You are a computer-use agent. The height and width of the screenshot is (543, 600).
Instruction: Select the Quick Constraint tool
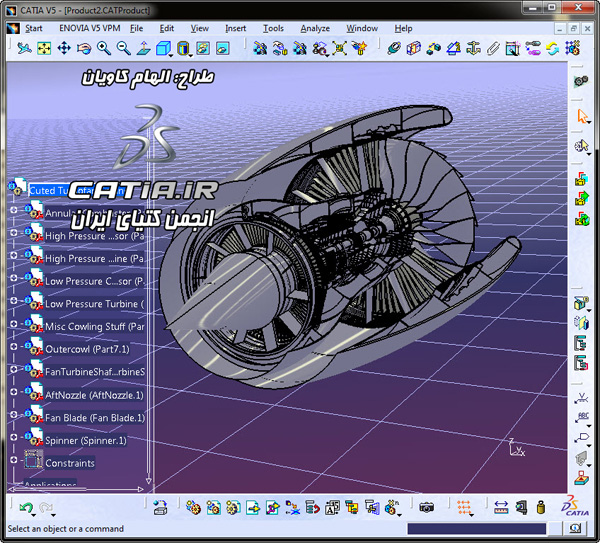pyautogui.click(x=513, y=49)
